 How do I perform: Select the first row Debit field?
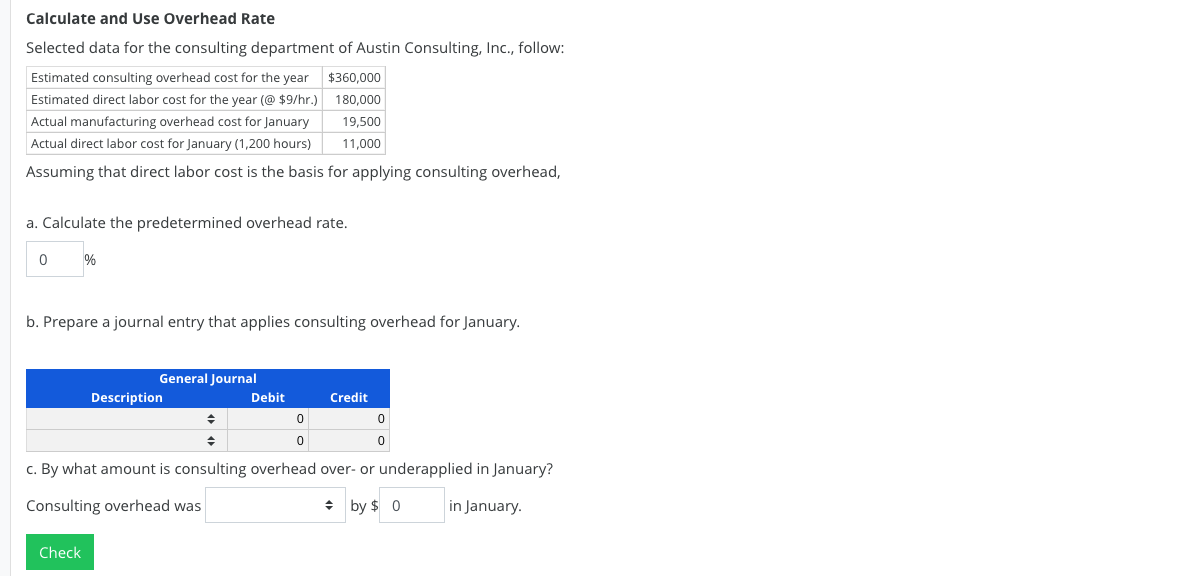point(268,419)
